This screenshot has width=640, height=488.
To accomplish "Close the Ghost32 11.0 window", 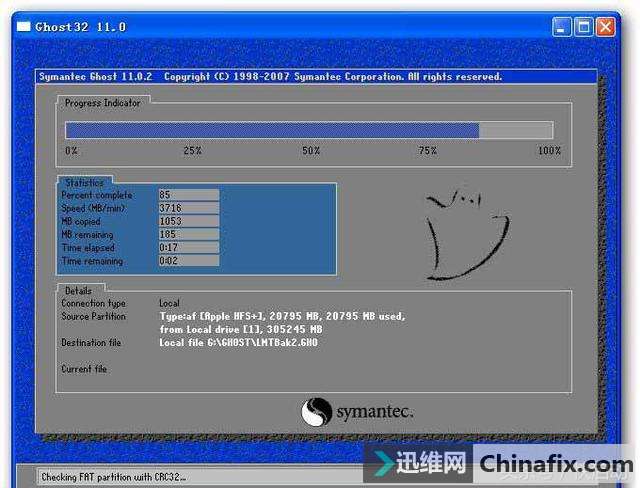I will (x=606, y=27).
